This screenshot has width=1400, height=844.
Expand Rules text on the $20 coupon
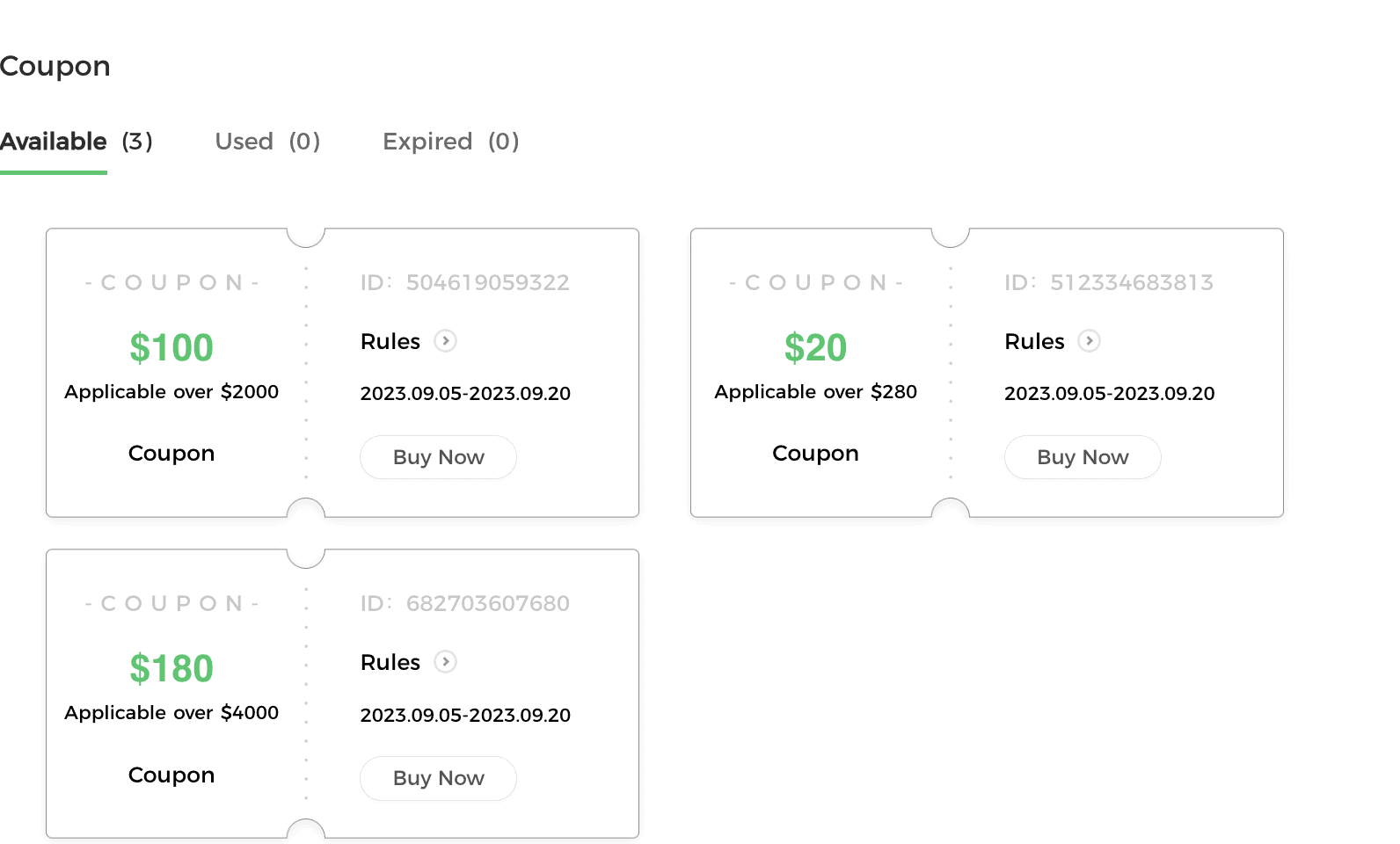[x=1034, y=341]
